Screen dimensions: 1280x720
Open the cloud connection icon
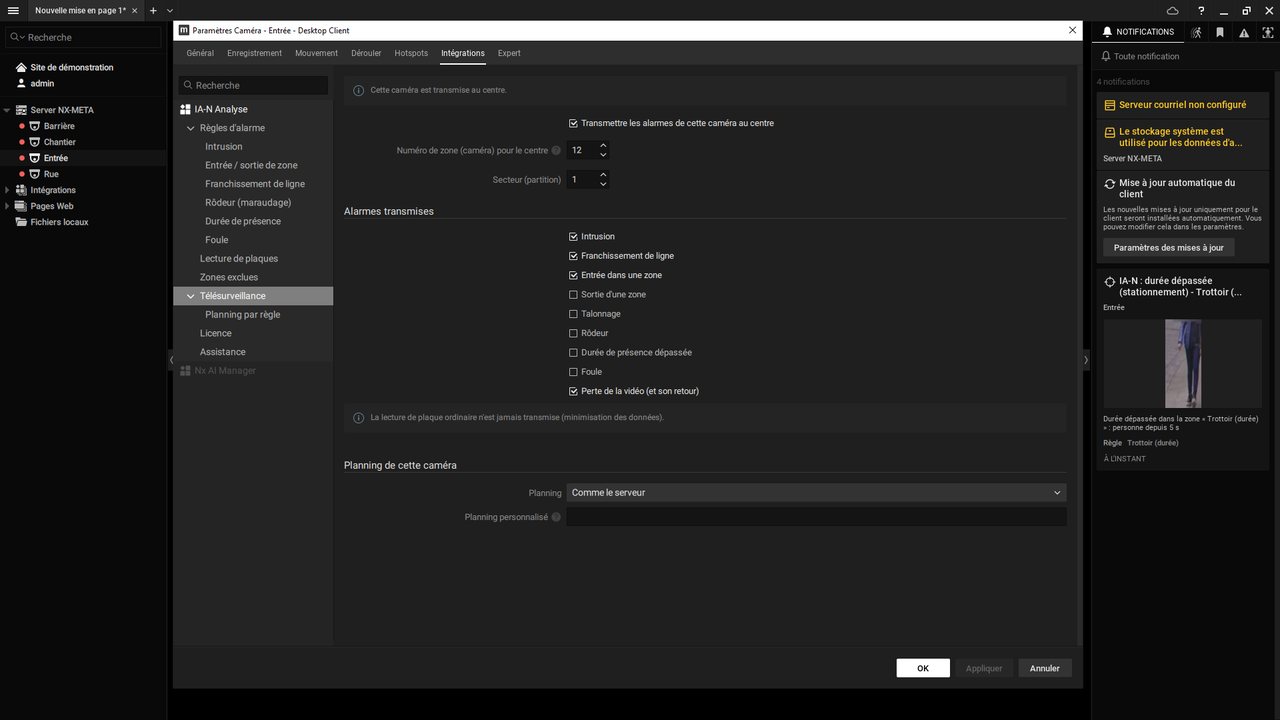click(1173, 10)
